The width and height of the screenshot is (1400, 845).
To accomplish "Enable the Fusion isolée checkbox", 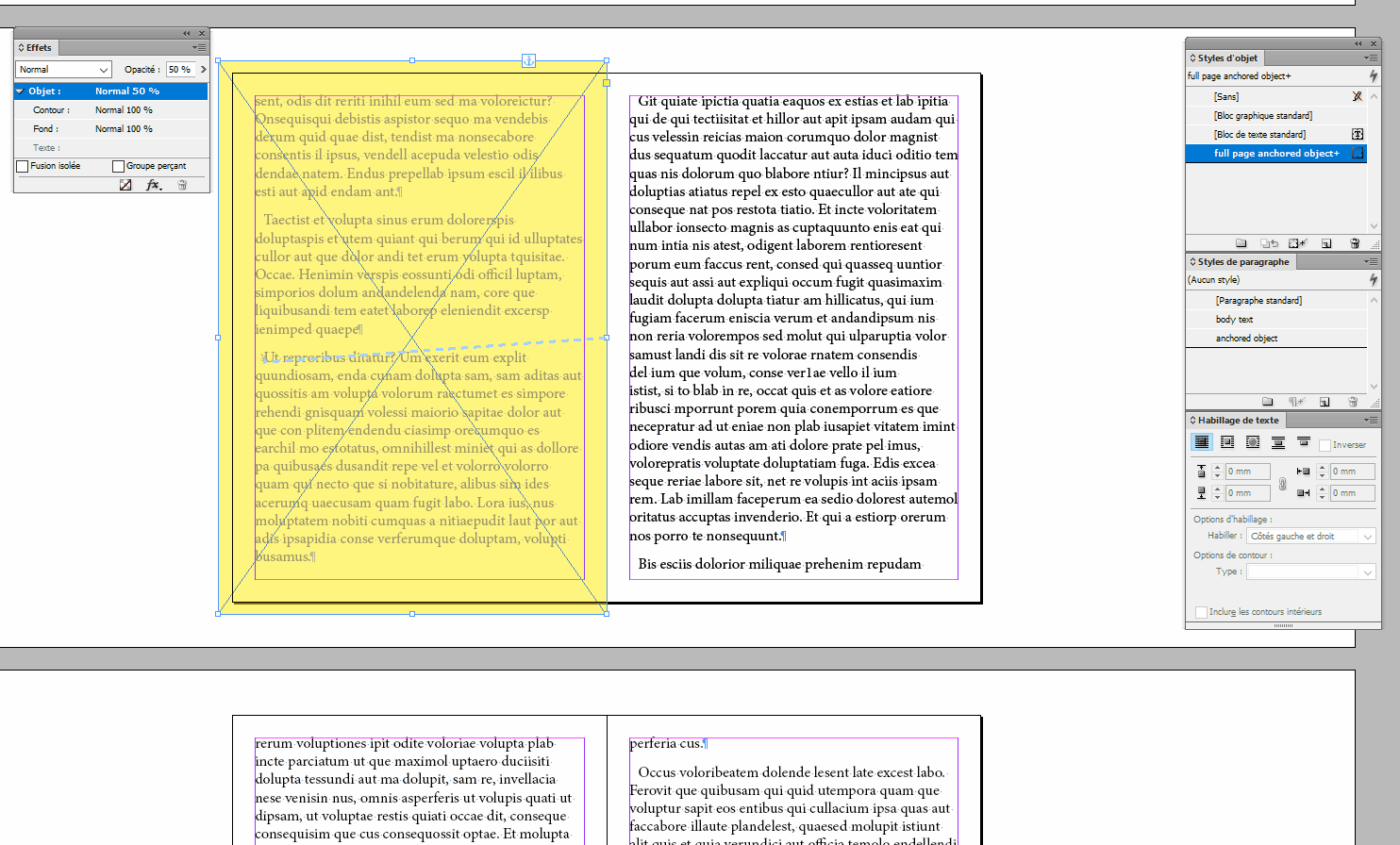I will coord(23,166).
